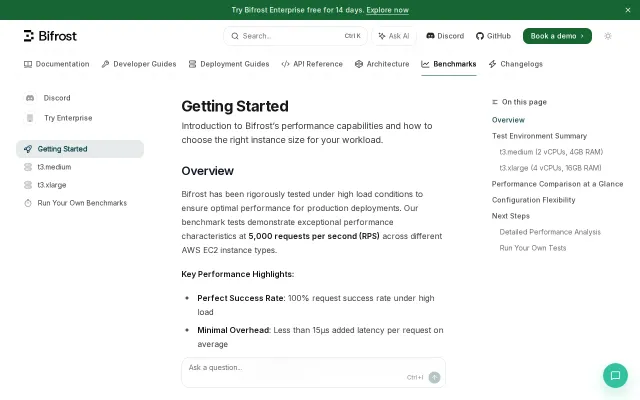
Task: Dismiss the Enterprise trial banner
Action: pos(628,10)
